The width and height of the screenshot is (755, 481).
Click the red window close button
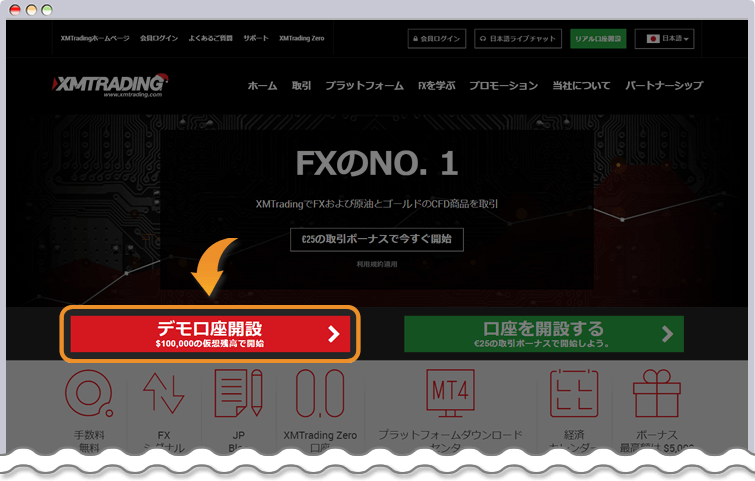click(15, 10)
